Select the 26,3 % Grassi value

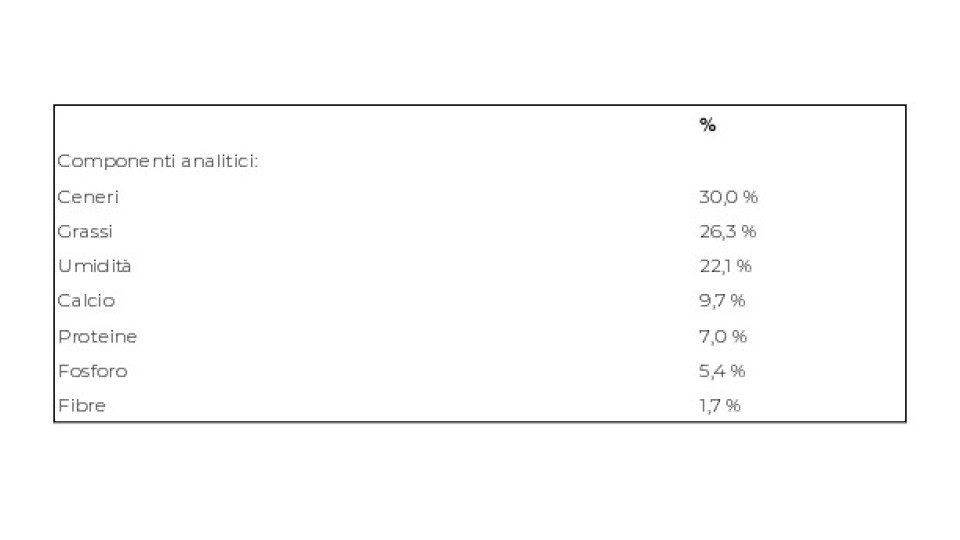point(727,232)
